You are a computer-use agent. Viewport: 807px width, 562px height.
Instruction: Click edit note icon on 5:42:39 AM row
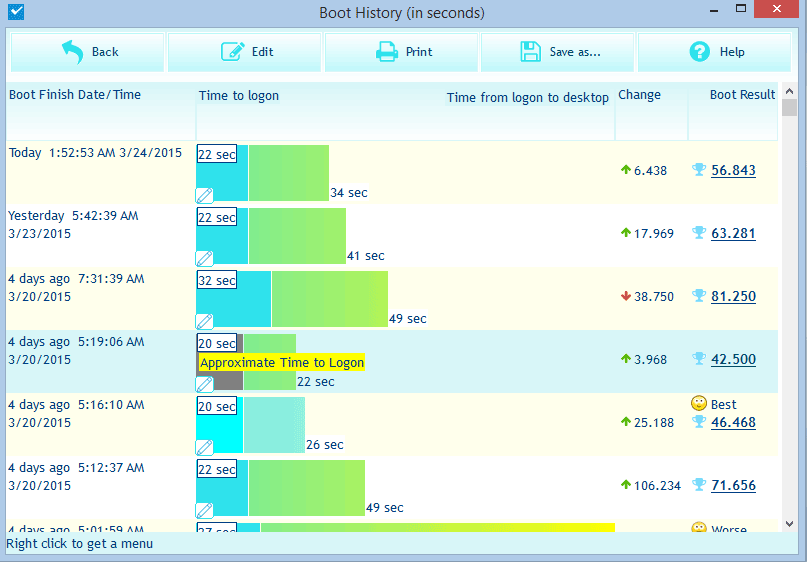[204, 258]
